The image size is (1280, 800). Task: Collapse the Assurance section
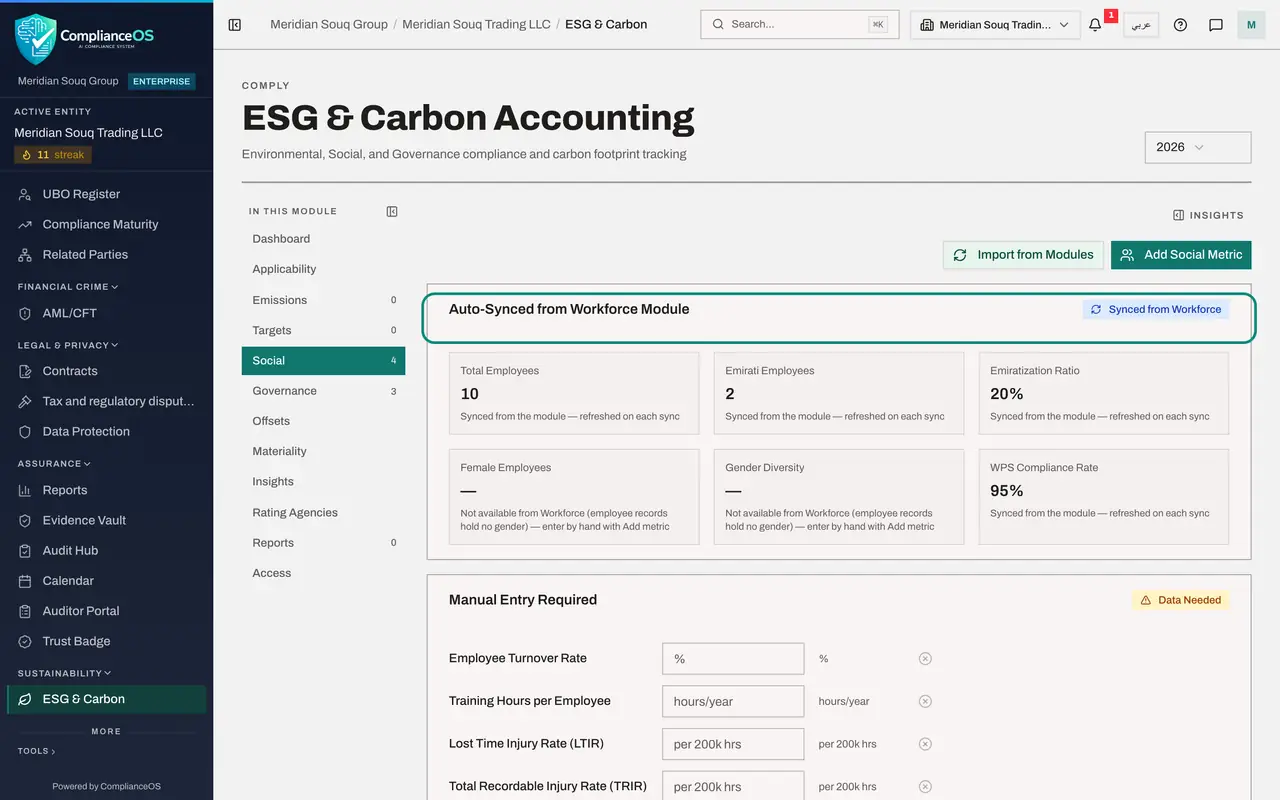(54, 464)
